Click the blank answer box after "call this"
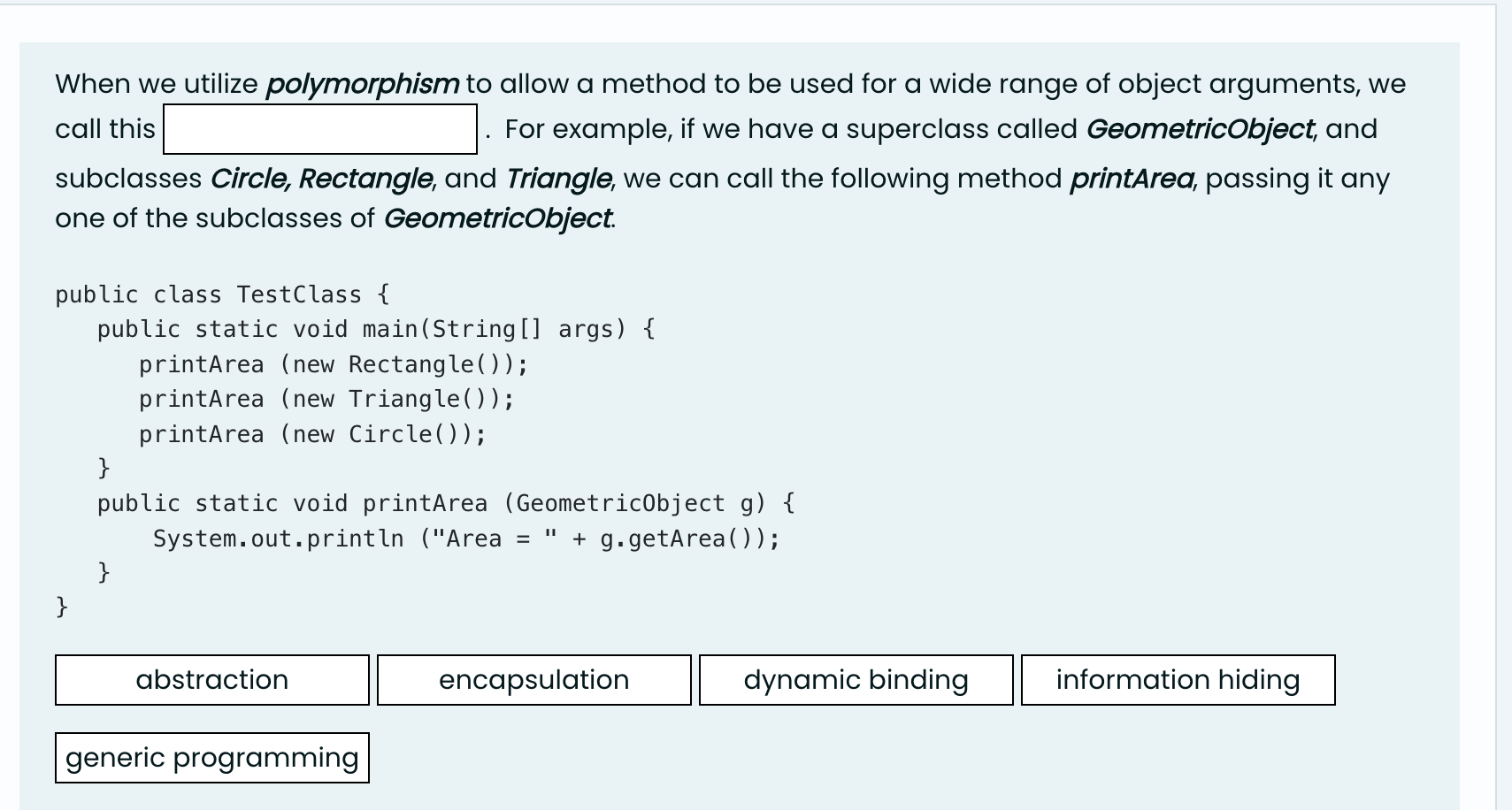Image resolution: width=1512 pixels, height=810 pixels. pyautogui.click(x=320, y=129)
